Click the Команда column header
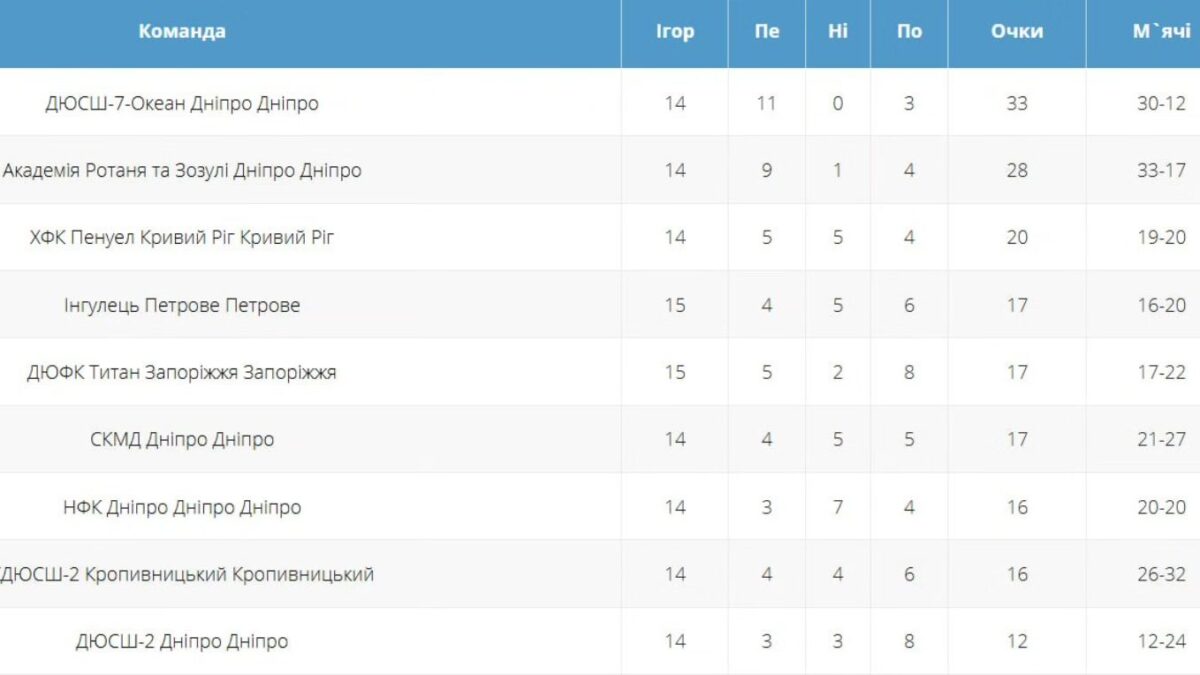 tap(182, 32)
